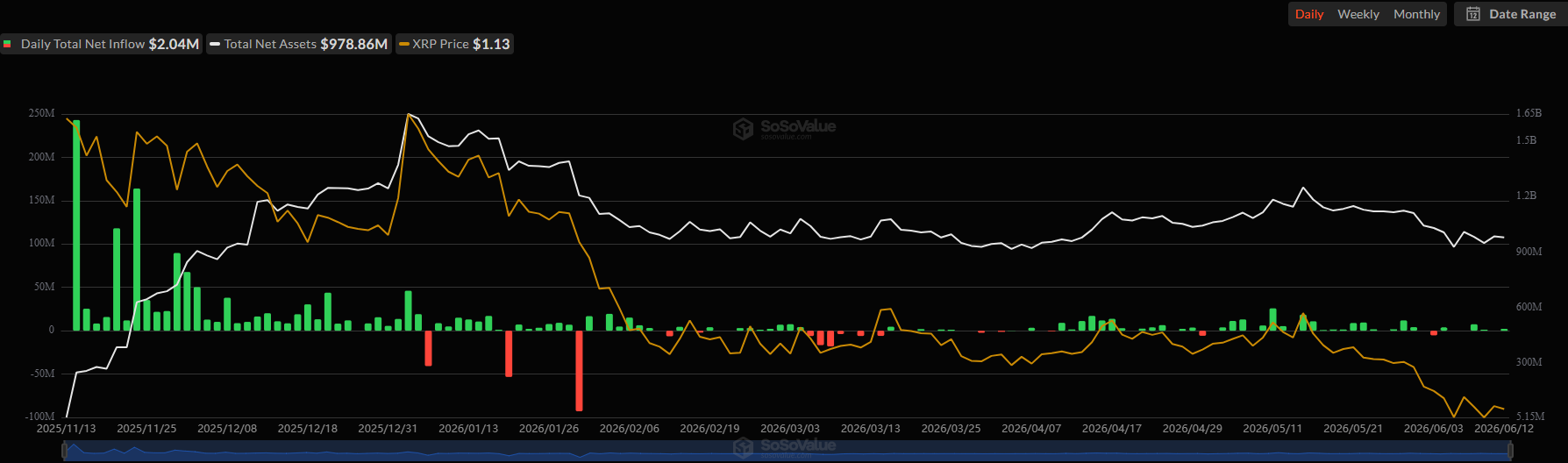Click the 1.5B right axis label
The width and height of the screenshot is (1568, 463).
coord(1526,140)
